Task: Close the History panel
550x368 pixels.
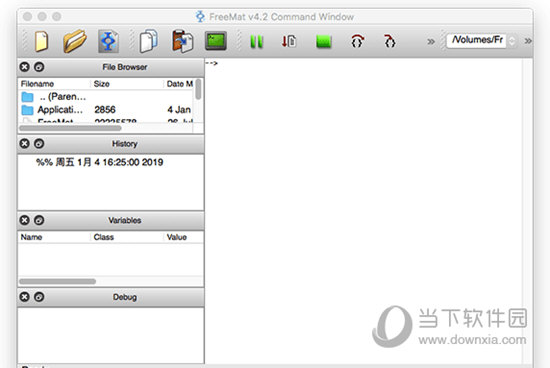Action: pos(25,143)
